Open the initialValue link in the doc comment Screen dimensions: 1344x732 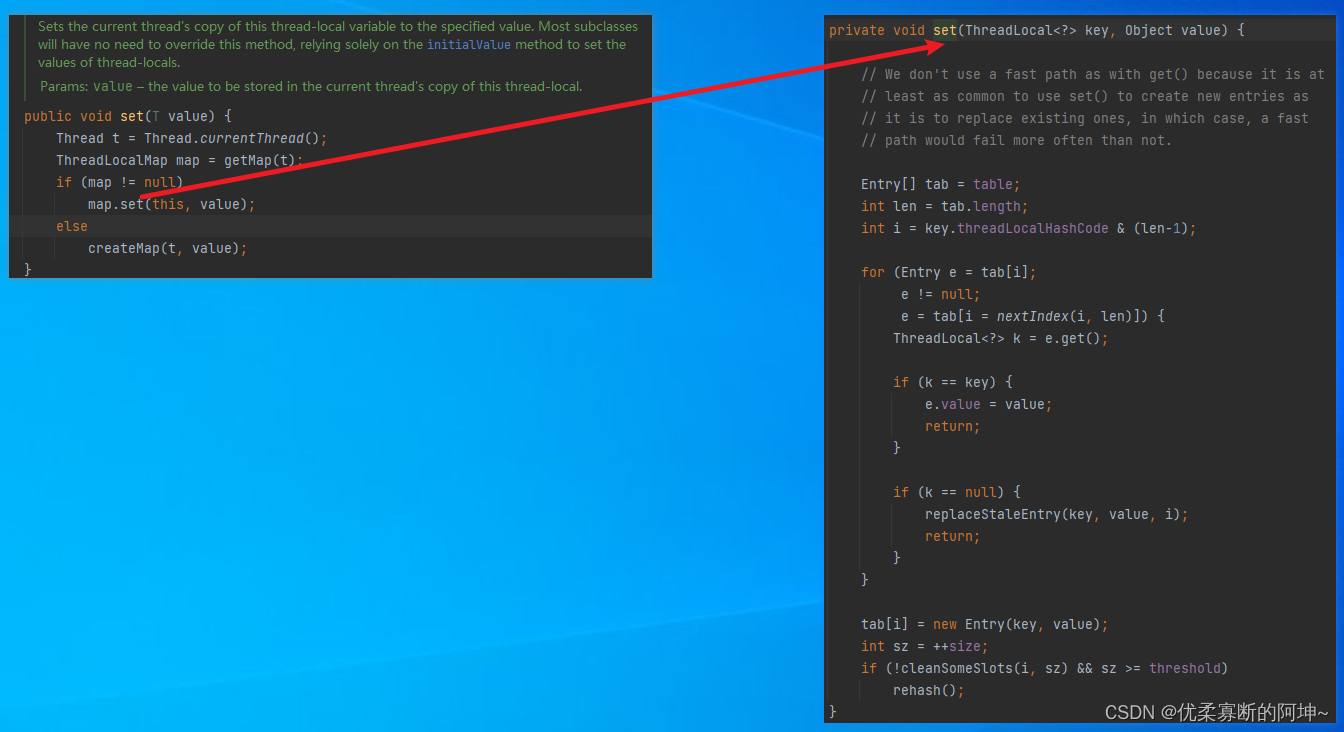click(469, 45)
